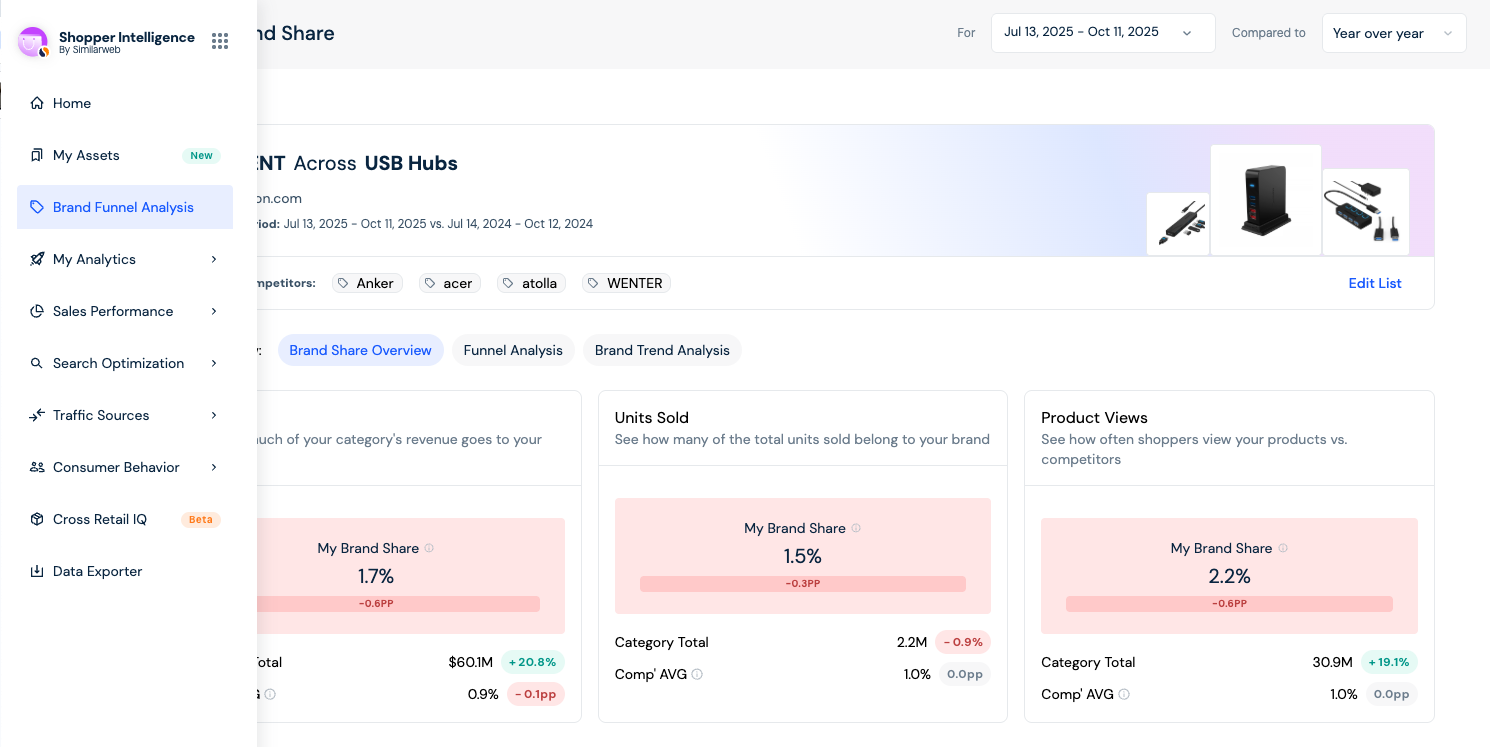This screenshot has height=747, width=1490.
Task: Switch to Funnel Analysis tab
Action: point(513,350)
